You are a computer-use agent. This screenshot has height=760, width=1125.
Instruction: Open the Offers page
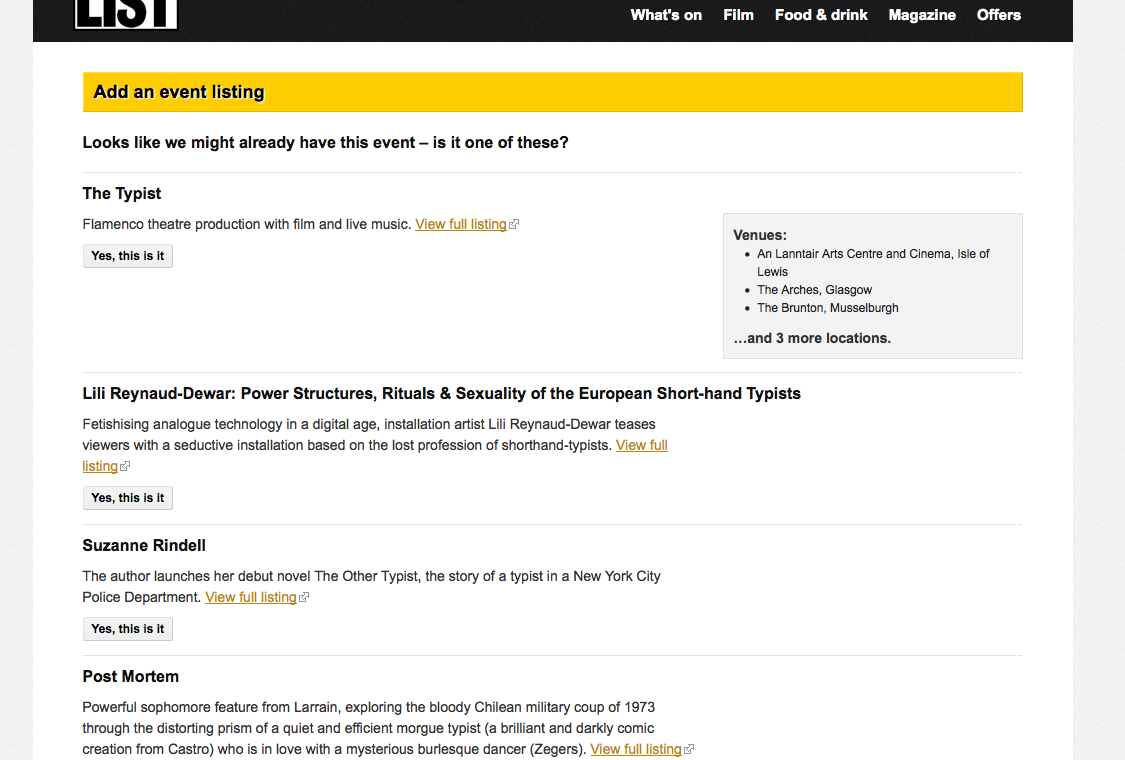pyautogui.click(x=999, y=15)
